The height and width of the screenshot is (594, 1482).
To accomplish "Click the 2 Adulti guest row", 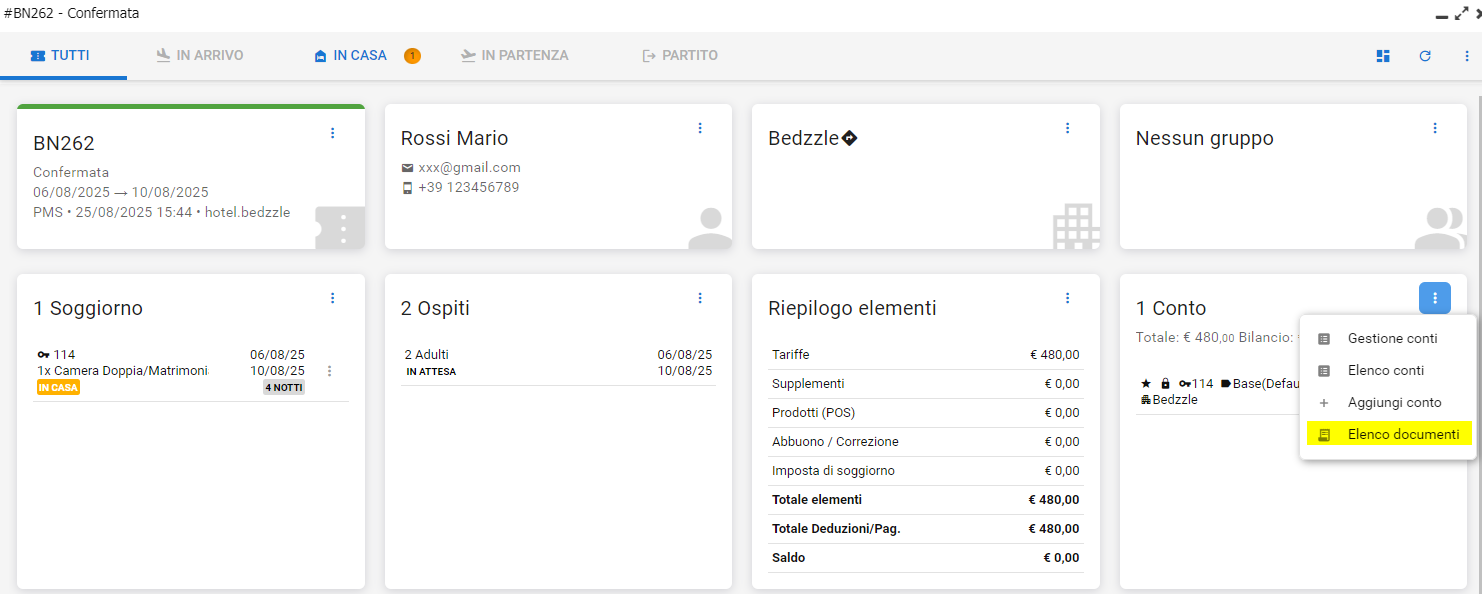I will (x=557, y=362).
